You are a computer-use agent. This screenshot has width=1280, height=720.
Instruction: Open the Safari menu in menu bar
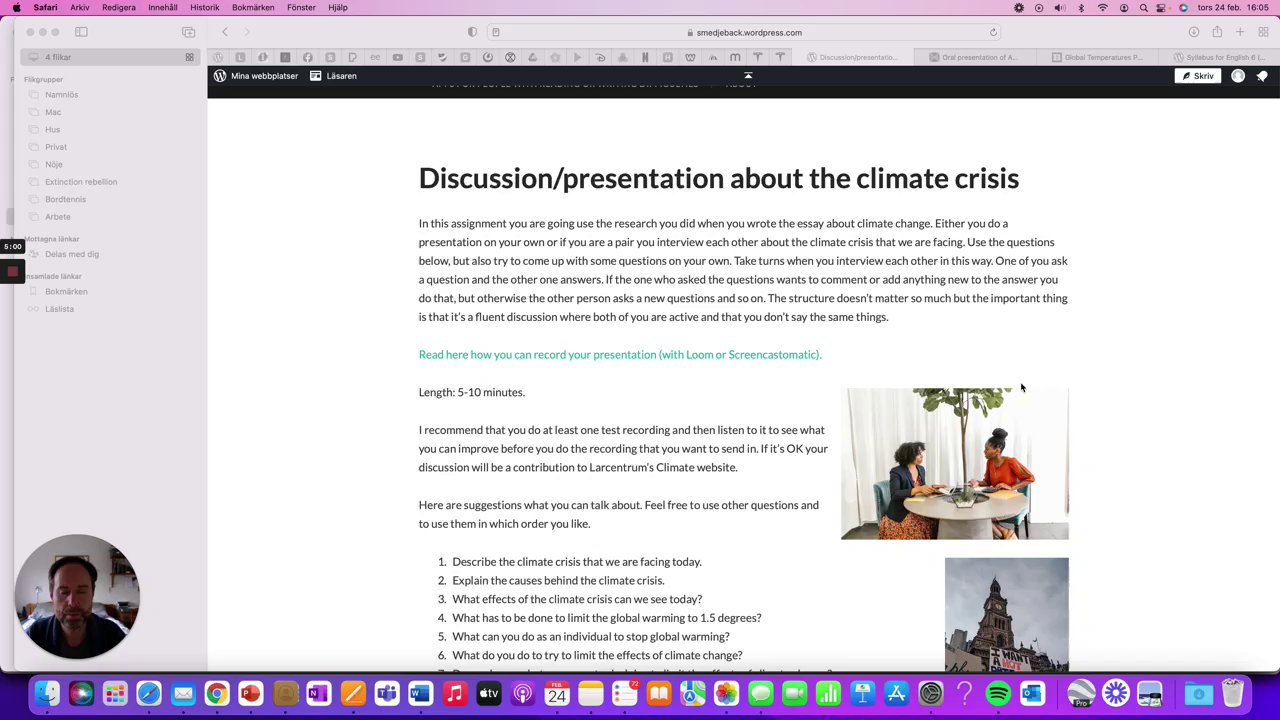tap(45, 7)
